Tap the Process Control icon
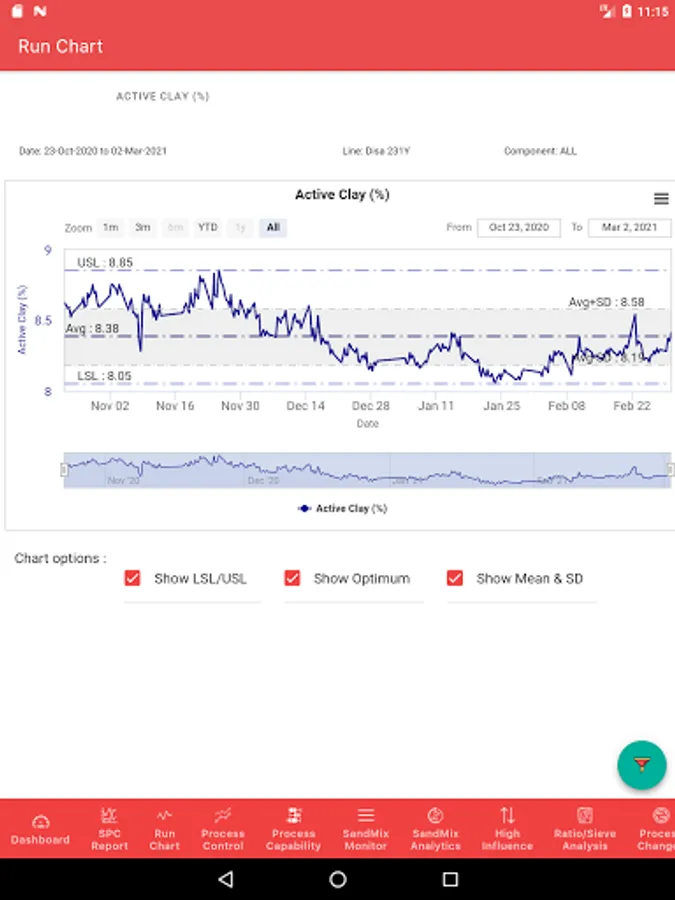The image size is (675, 900). click(x=222, y=829)
